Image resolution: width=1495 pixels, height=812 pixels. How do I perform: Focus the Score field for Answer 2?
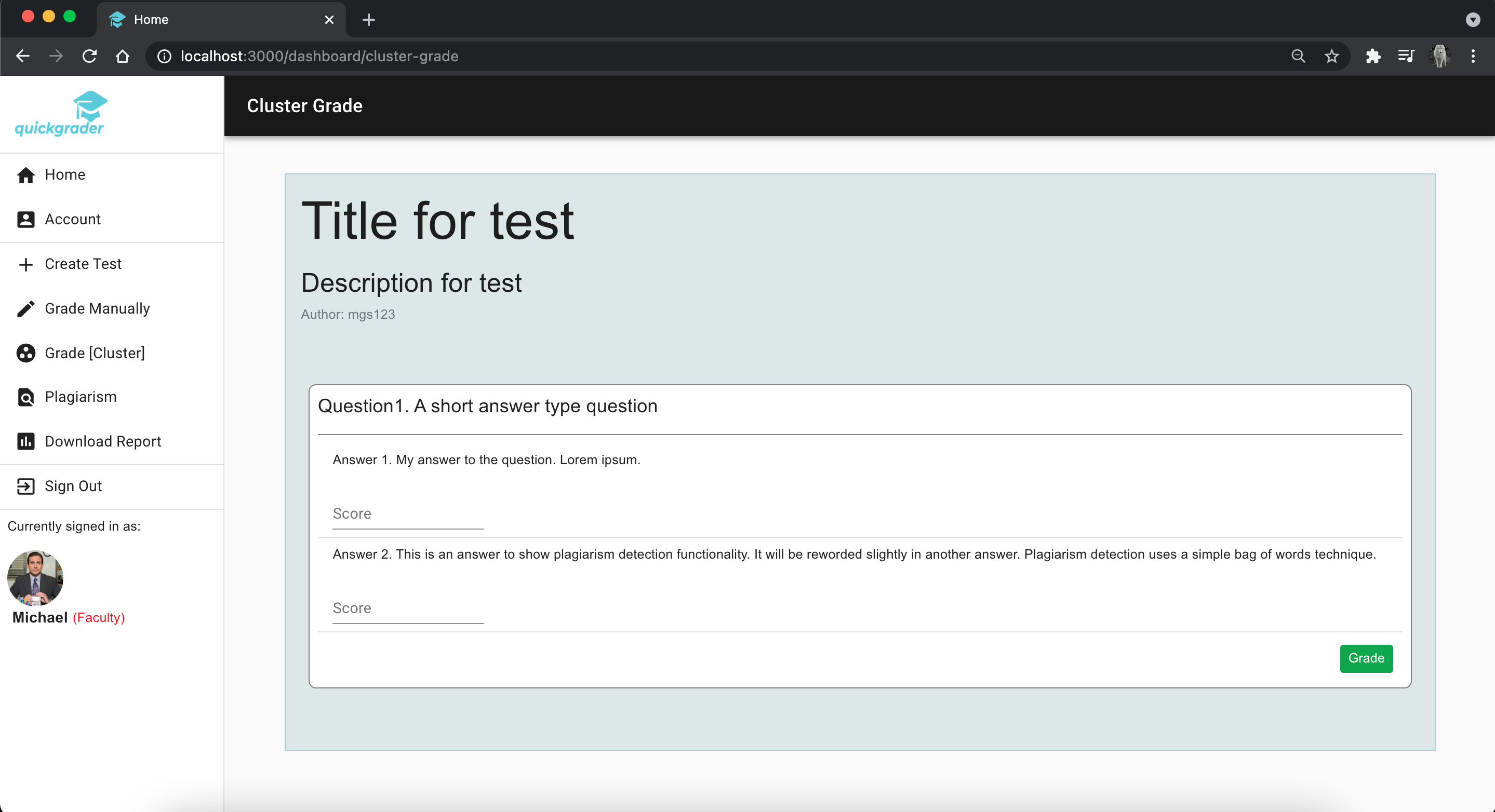click(407, 608)
